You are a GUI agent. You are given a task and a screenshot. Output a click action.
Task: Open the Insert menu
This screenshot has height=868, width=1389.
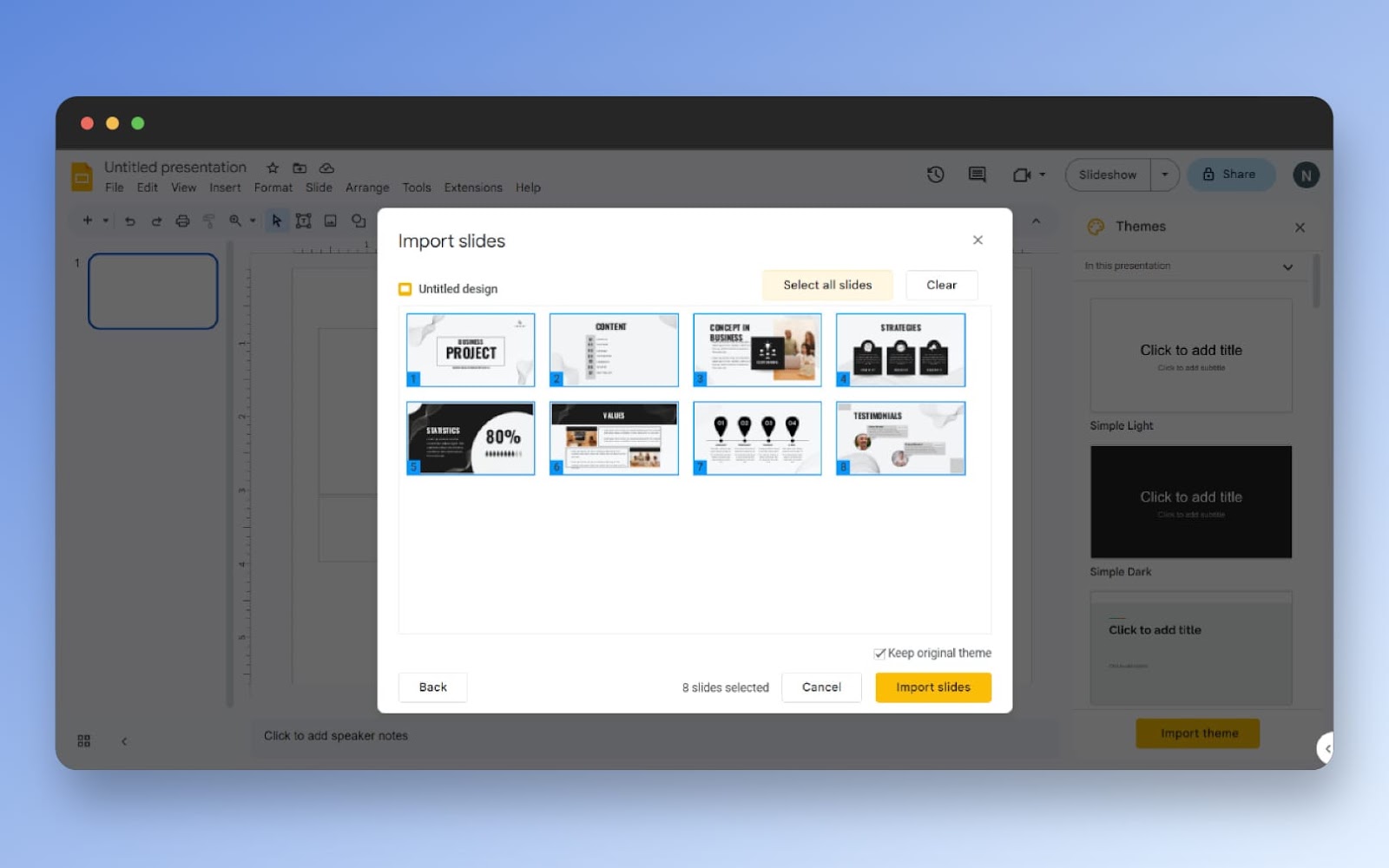click(225, 187)
